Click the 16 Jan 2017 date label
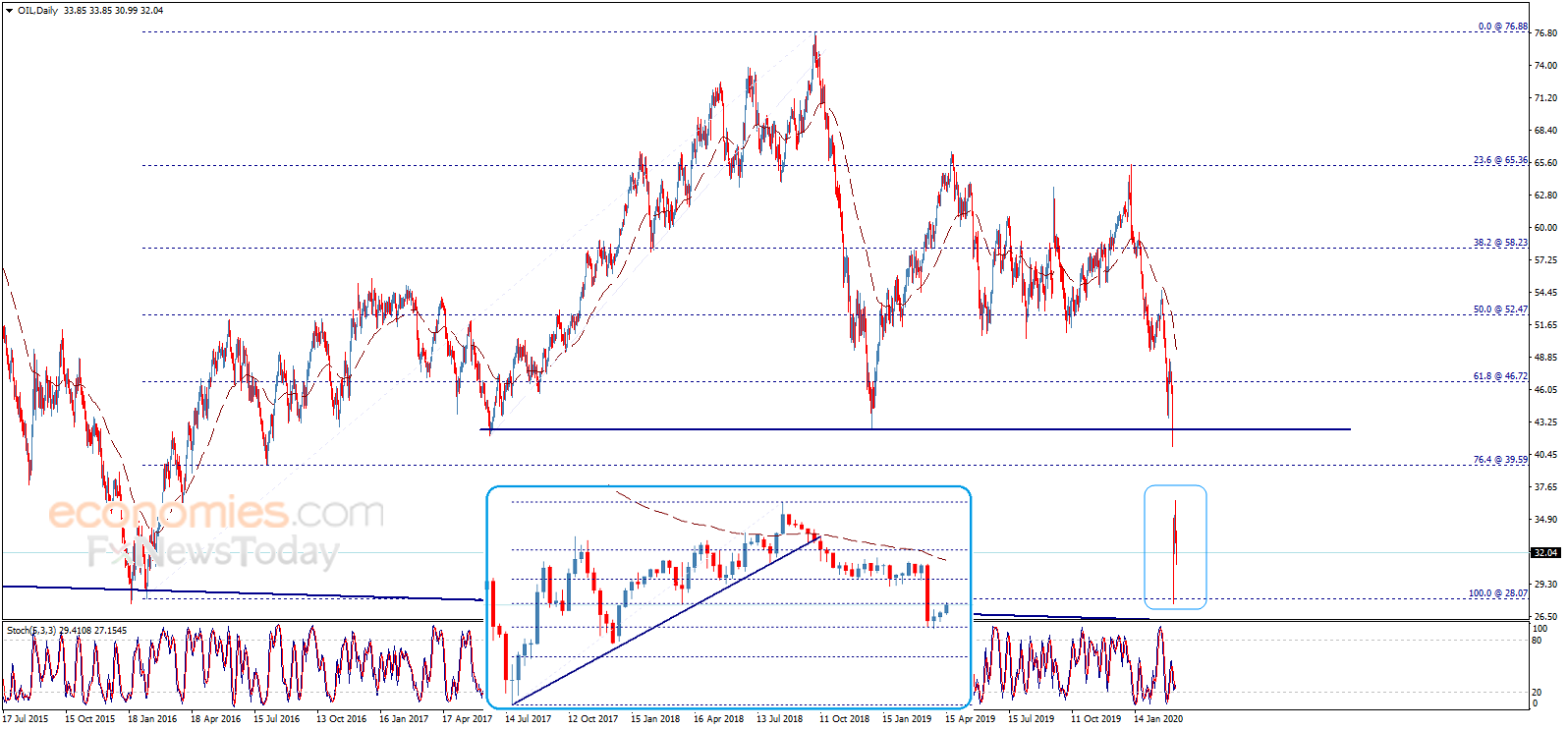This screenshot has height=730, width=1568. (404, 719)
